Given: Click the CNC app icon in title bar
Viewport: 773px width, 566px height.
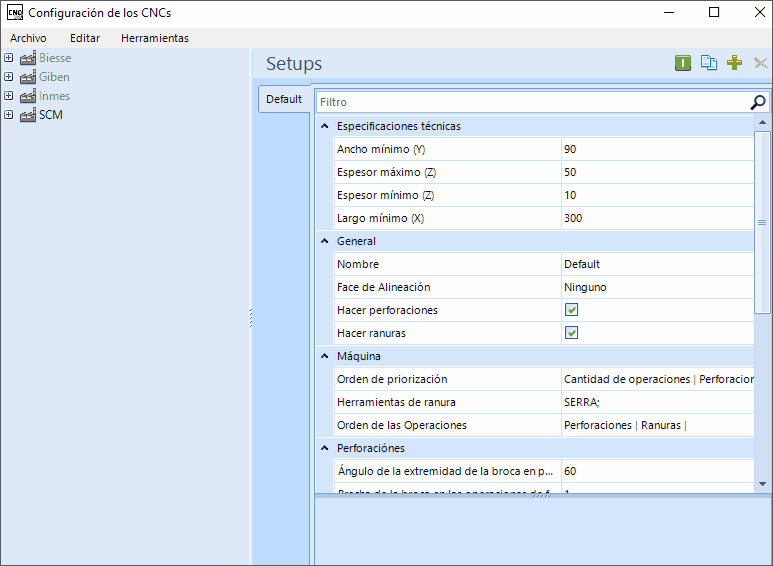Looking at the screenshot, I should [15, 12].
